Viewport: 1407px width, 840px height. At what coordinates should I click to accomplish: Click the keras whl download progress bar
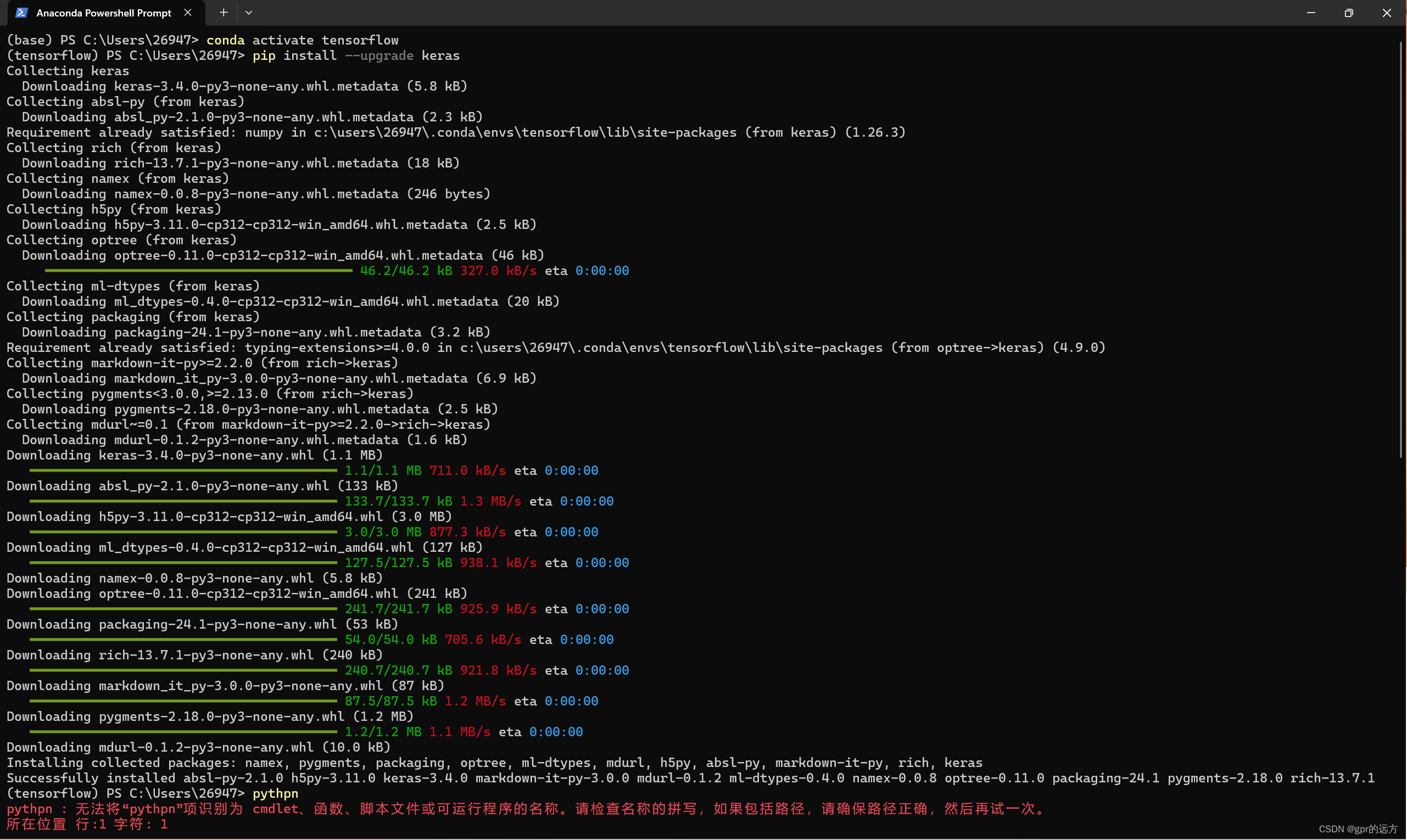point(183,471)
